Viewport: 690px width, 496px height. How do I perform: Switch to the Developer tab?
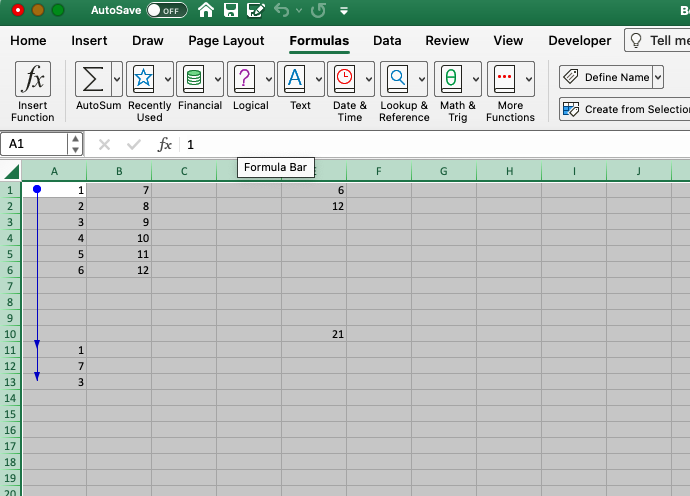click(580, 40)
